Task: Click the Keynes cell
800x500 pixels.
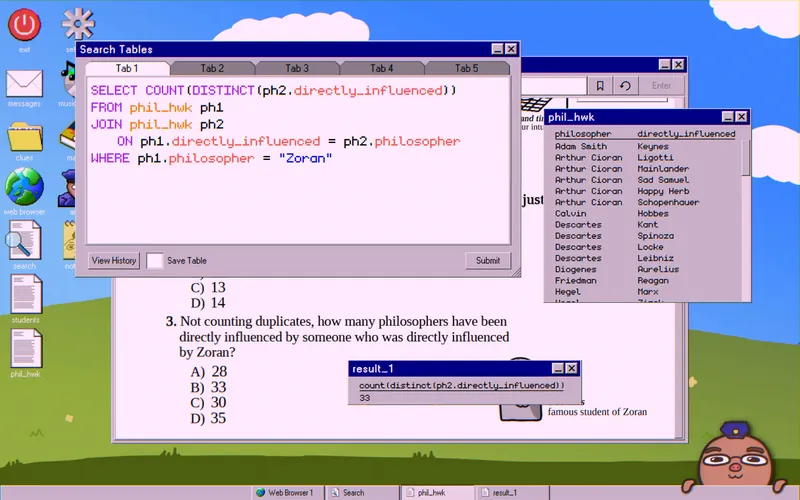Action: coord(653,146)
